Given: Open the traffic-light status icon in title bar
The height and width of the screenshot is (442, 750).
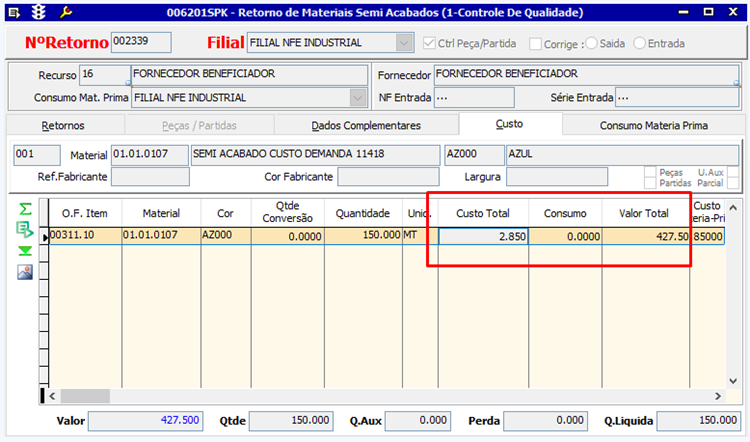Looking at the screenshot, I should pyautogui.click(x=38, y=12).
